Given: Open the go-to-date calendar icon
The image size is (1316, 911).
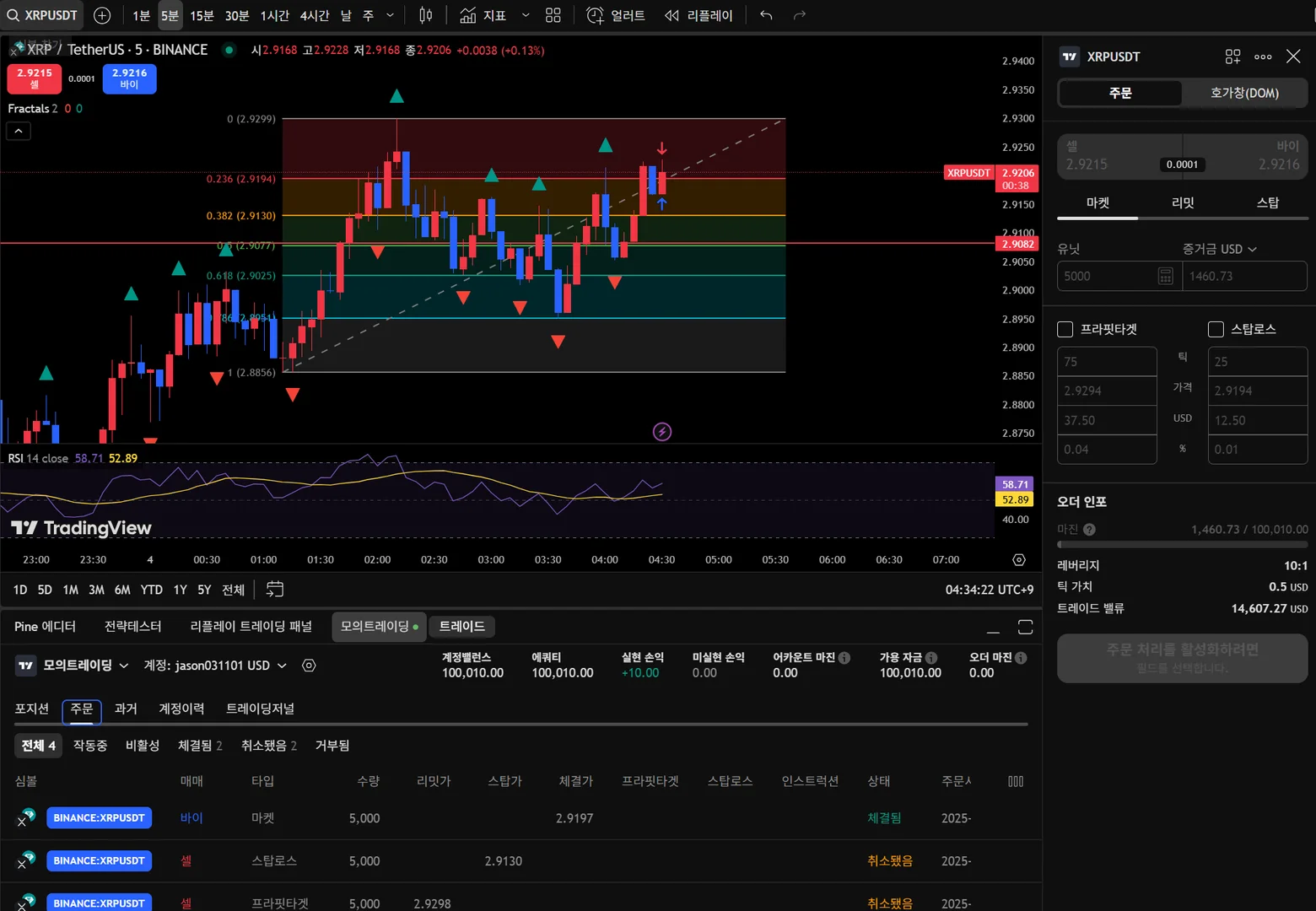Looking at the screenshot, I should click(275, 590).
